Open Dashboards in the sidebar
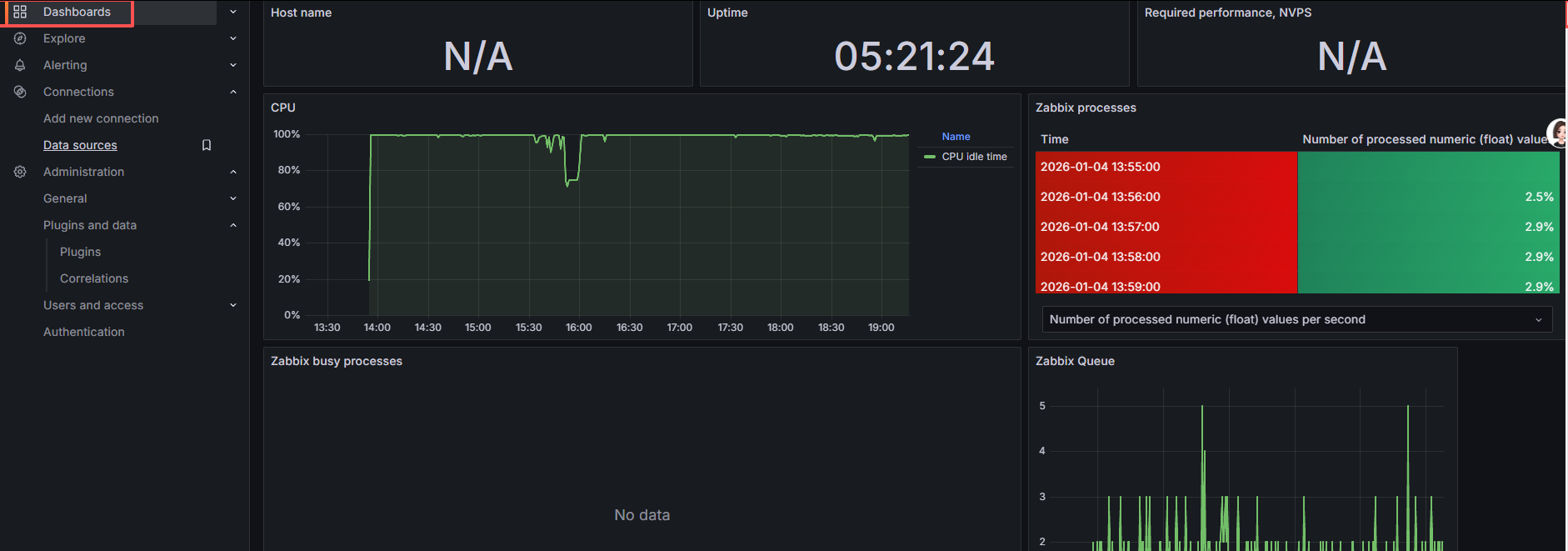 77,12
